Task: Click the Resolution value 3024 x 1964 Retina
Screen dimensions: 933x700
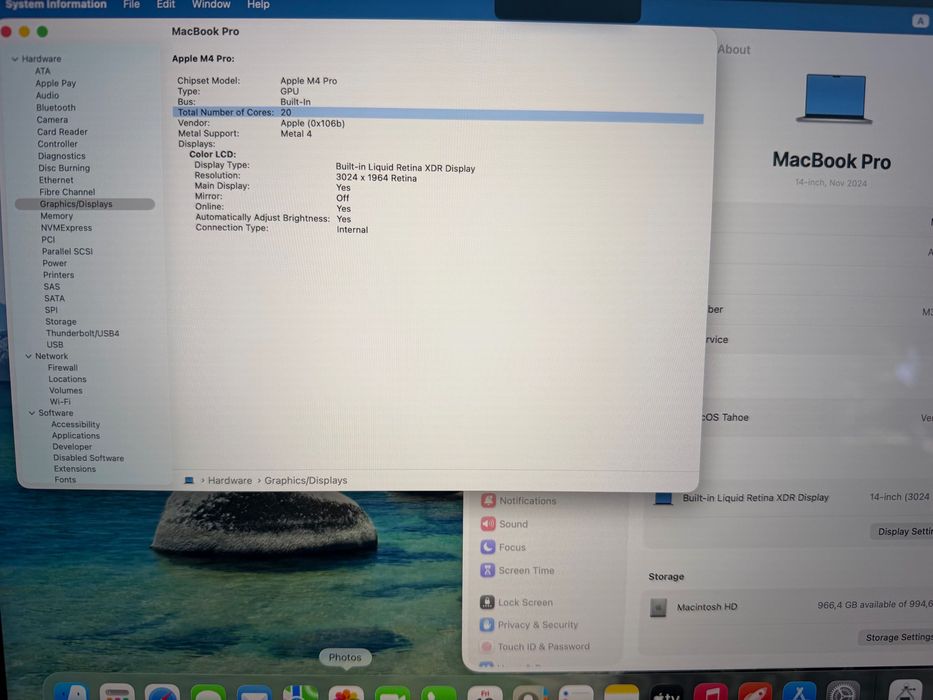Action: pos(376,178)
